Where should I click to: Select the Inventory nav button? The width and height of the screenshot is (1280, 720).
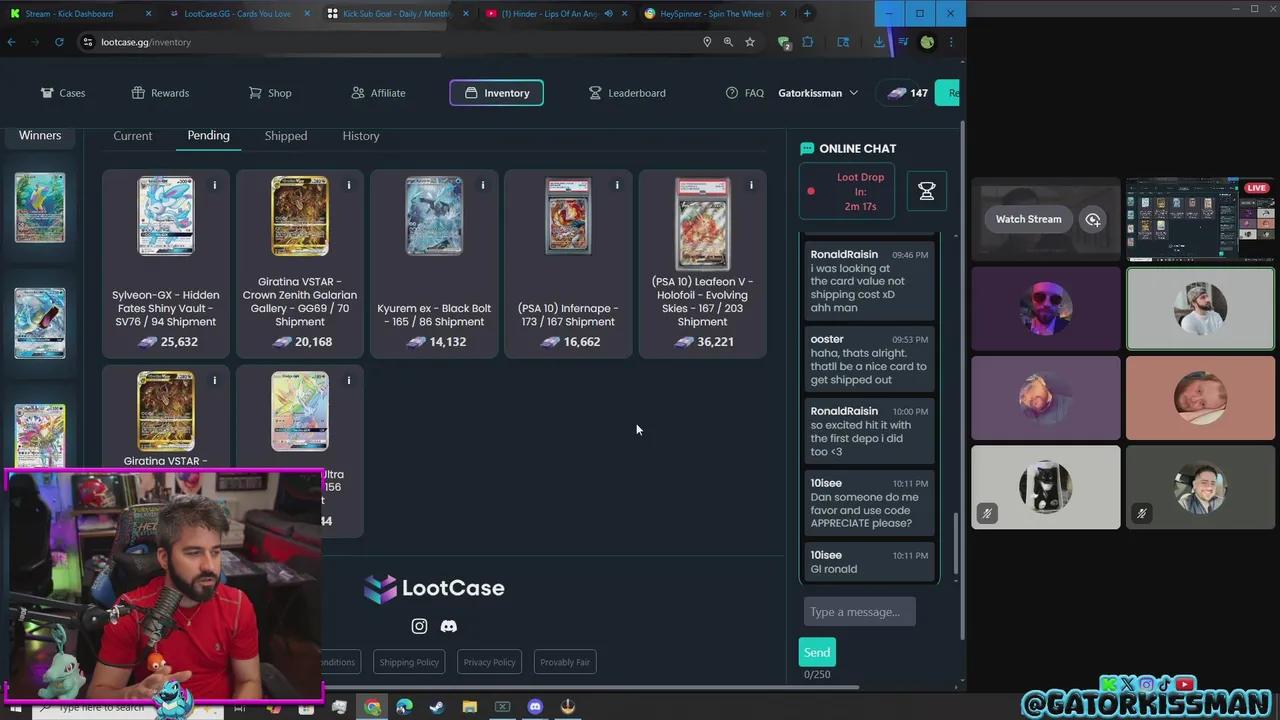497,93
